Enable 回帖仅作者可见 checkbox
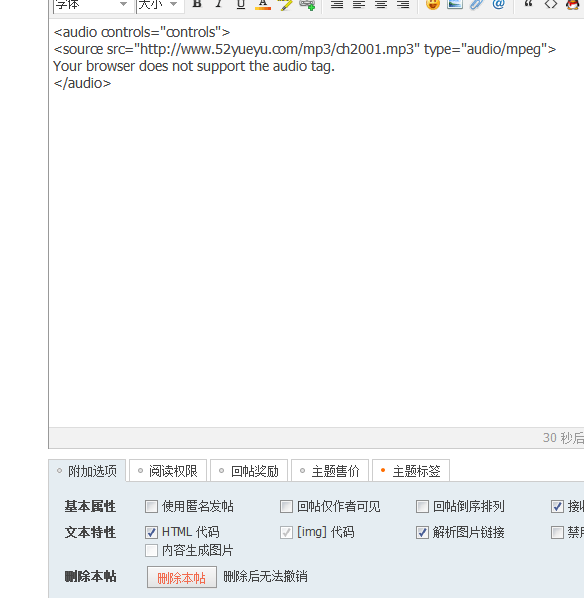Image resolution: width=584 pixels, height=598 pixels. tap(286, 507)
